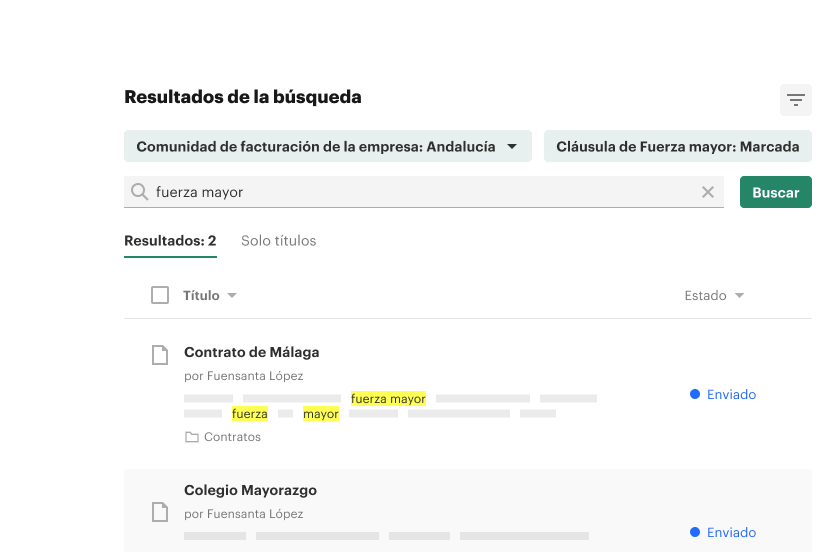Click Enviado status of Contrato de Málaga
The image size is (840, 552).
click(x=731, y=394)
